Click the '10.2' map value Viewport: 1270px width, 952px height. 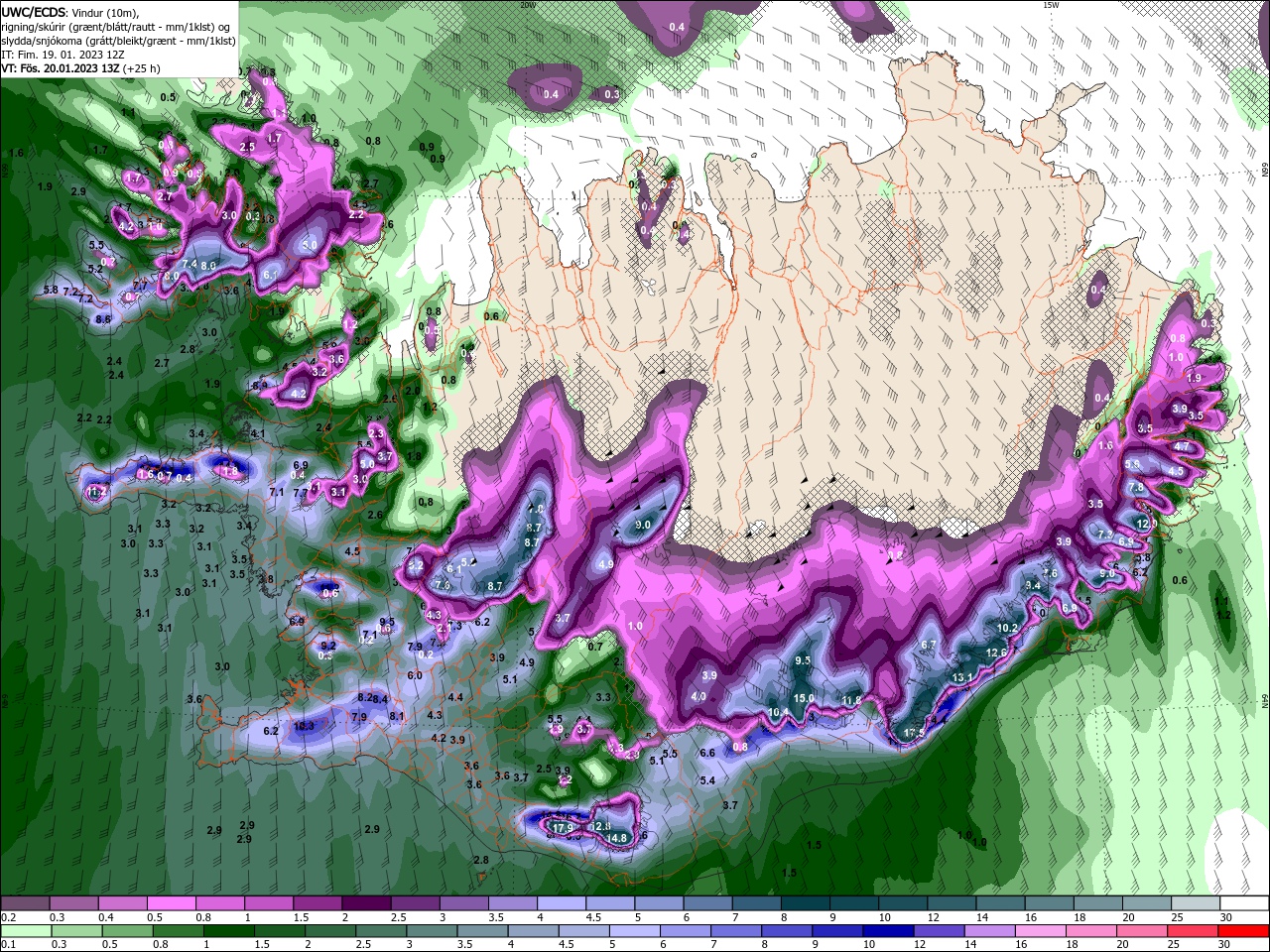click(1007, 628)
